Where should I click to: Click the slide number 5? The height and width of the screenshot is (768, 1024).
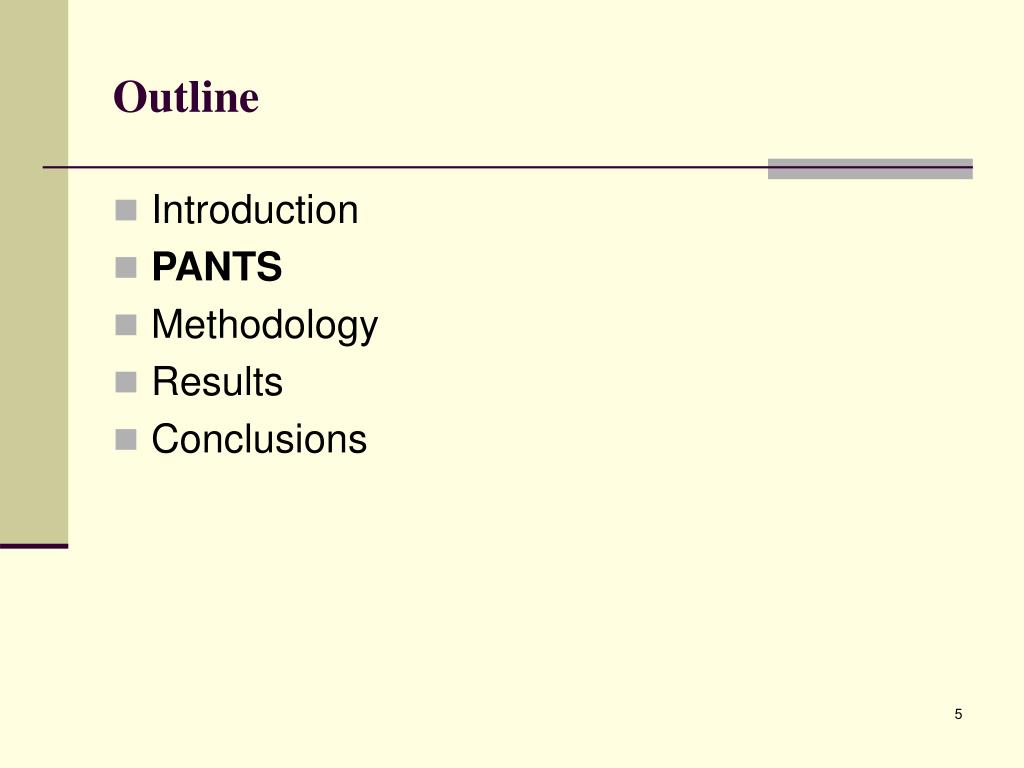(x=958, y=714)
